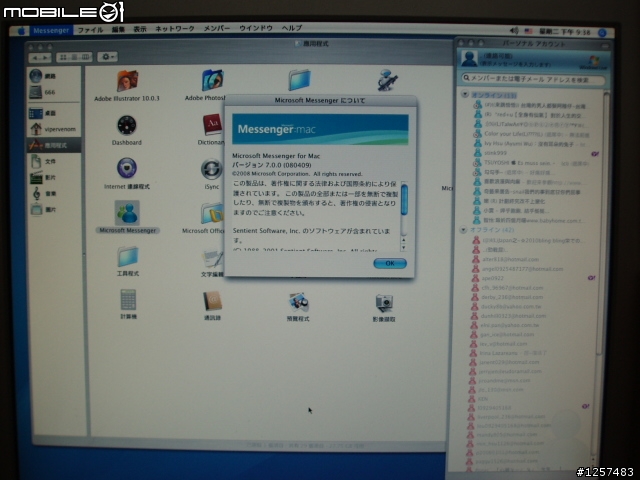Open the Finder action gear dropdown
Viewport: 640px width, 480px height.
[108, 57]
